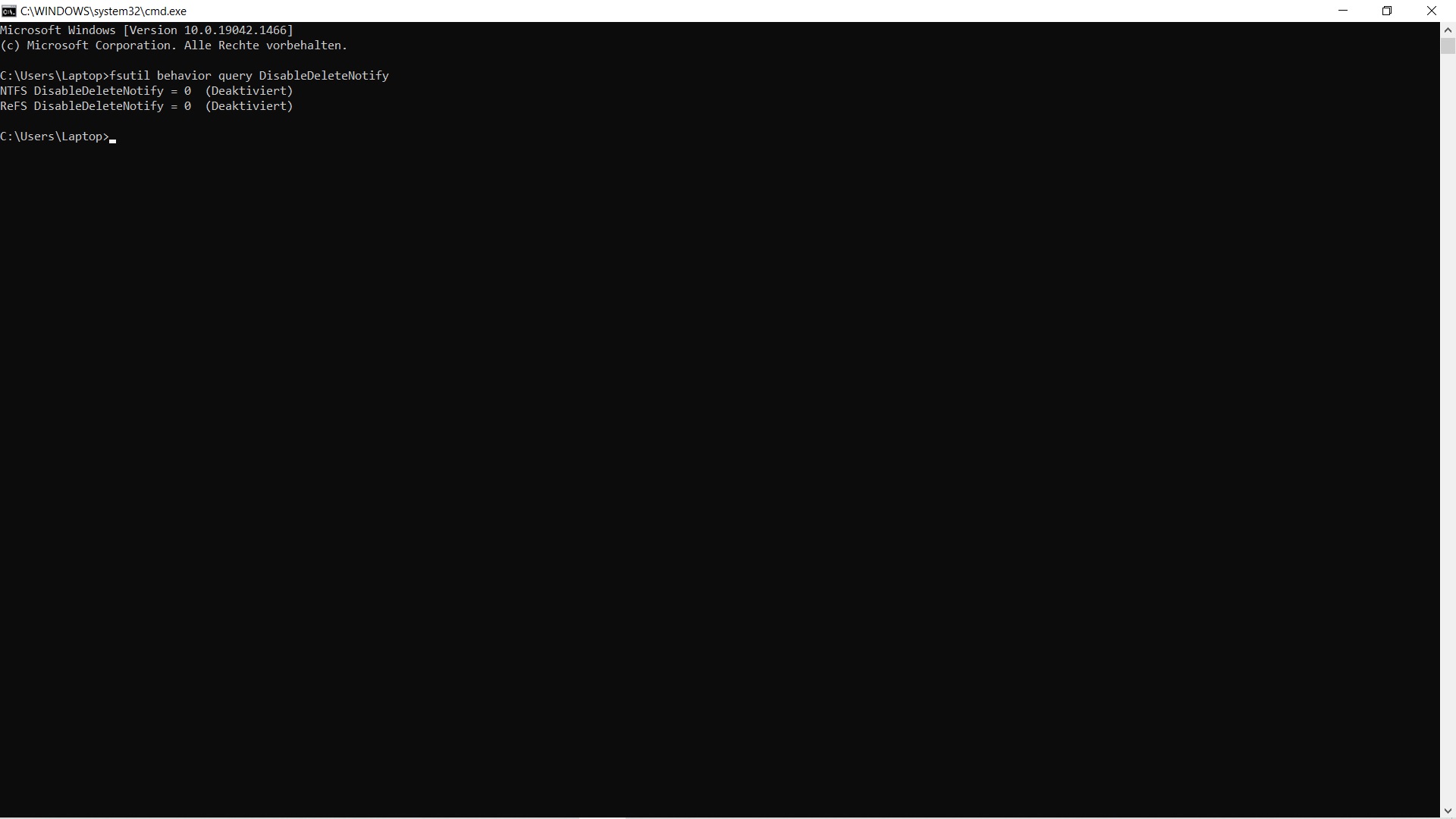
Task: Click the title bar text C:\WINDOWS\system32\cmd.exe
Action: pyautogui.click(x=103, y=11)
